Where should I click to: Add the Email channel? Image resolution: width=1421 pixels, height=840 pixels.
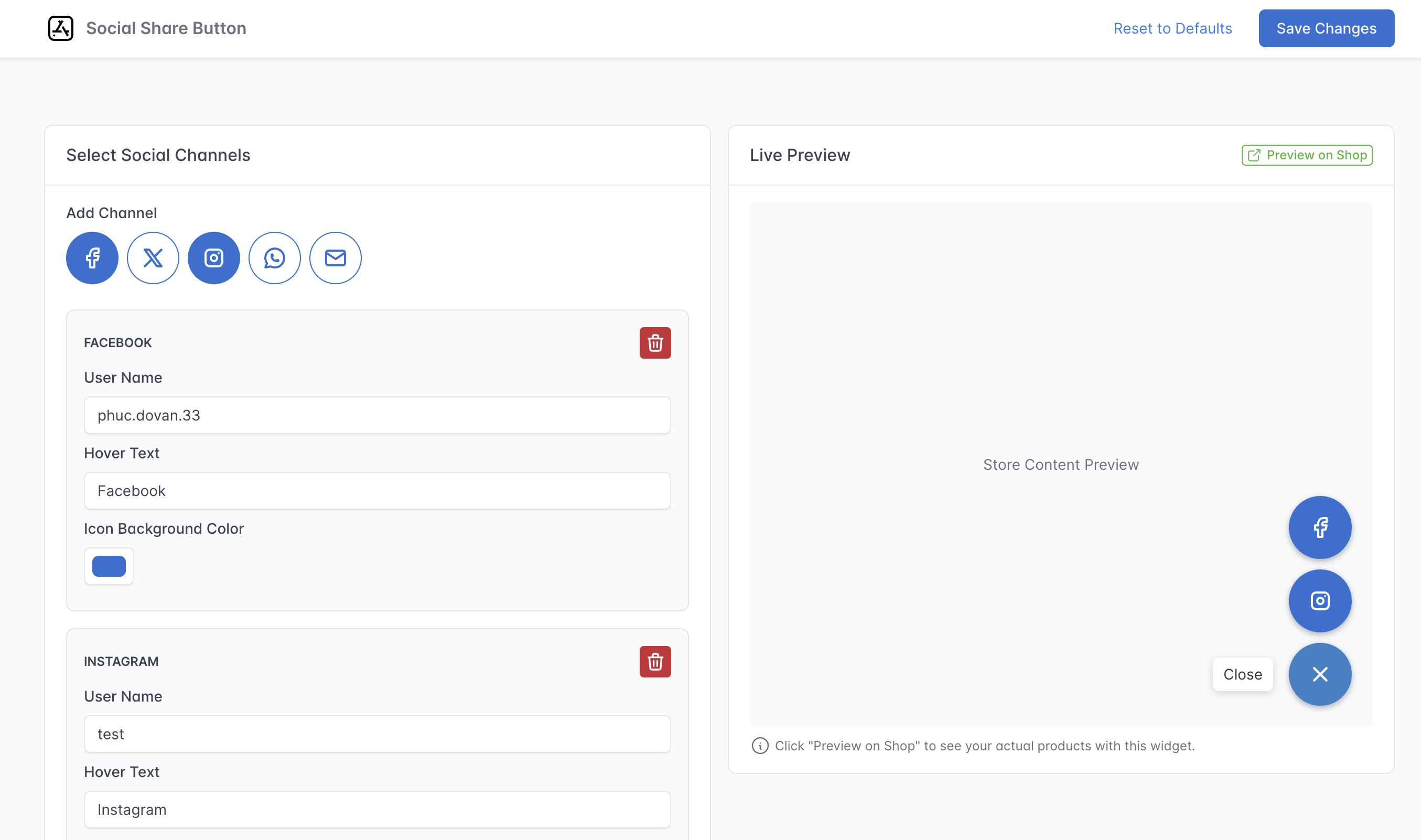(336, 258)
